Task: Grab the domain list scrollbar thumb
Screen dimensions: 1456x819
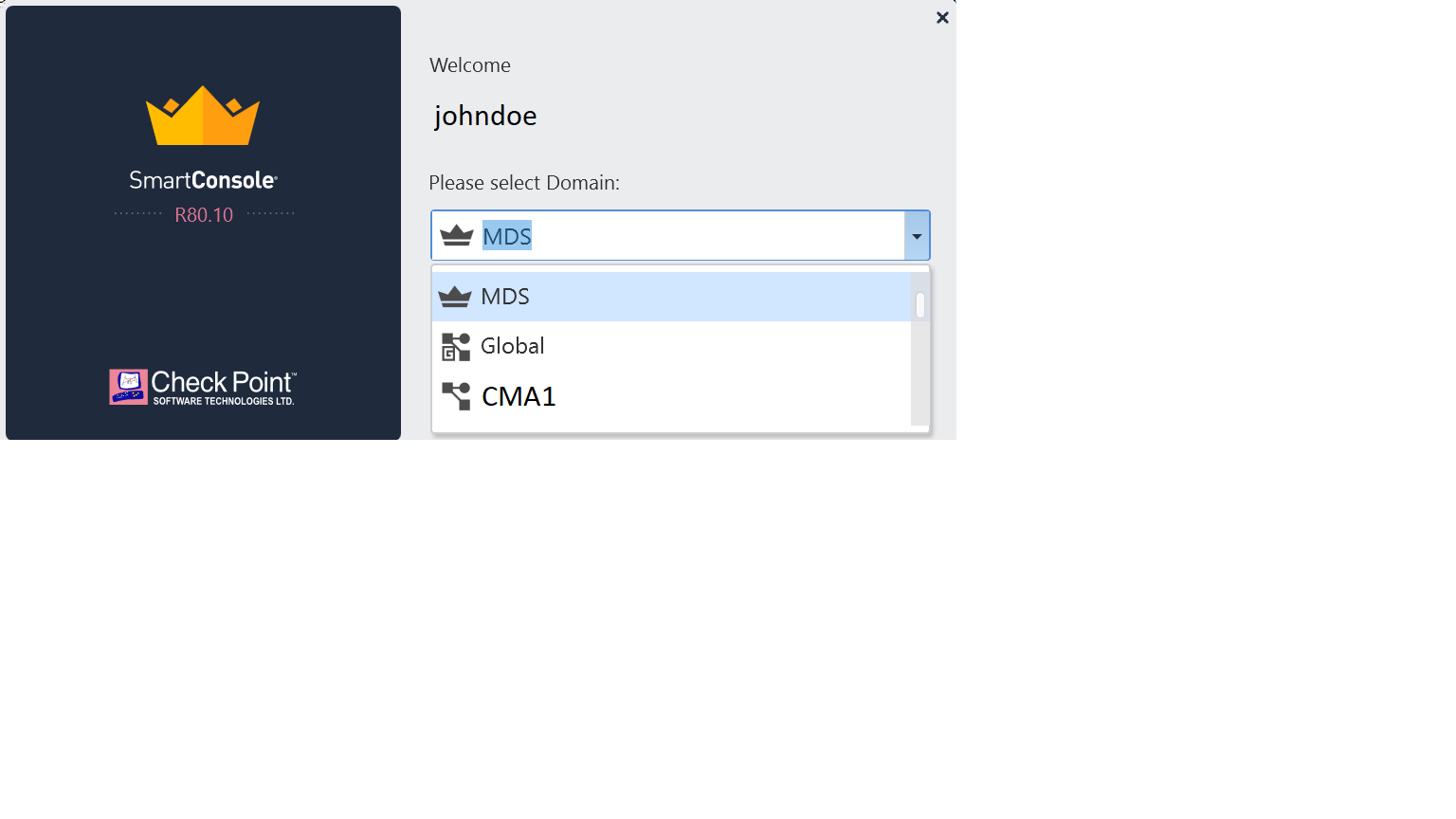Action: [919, 305]
